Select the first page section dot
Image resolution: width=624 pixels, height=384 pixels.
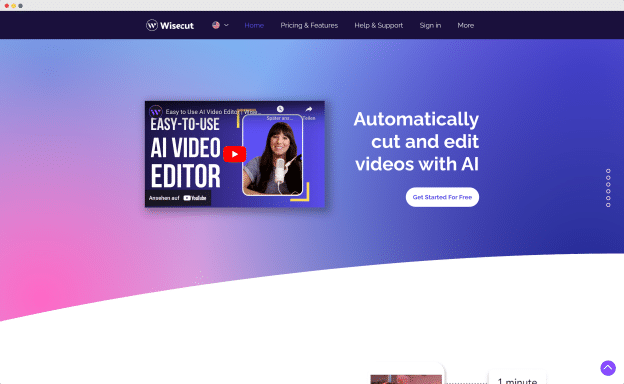tap(608, 171)
